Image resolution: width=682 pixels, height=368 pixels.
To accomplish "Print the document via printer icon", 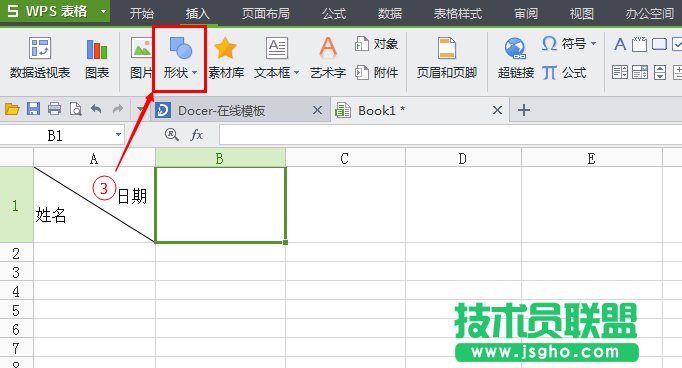I will pyautogui.click(x=54, y=109).
